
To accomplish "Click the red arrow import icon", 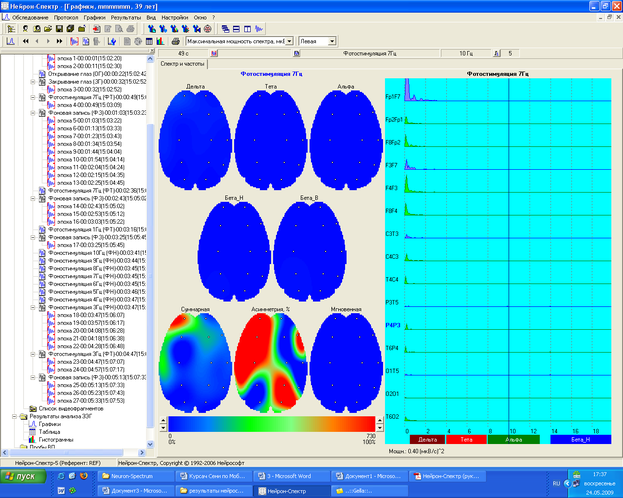I will 97,29.
